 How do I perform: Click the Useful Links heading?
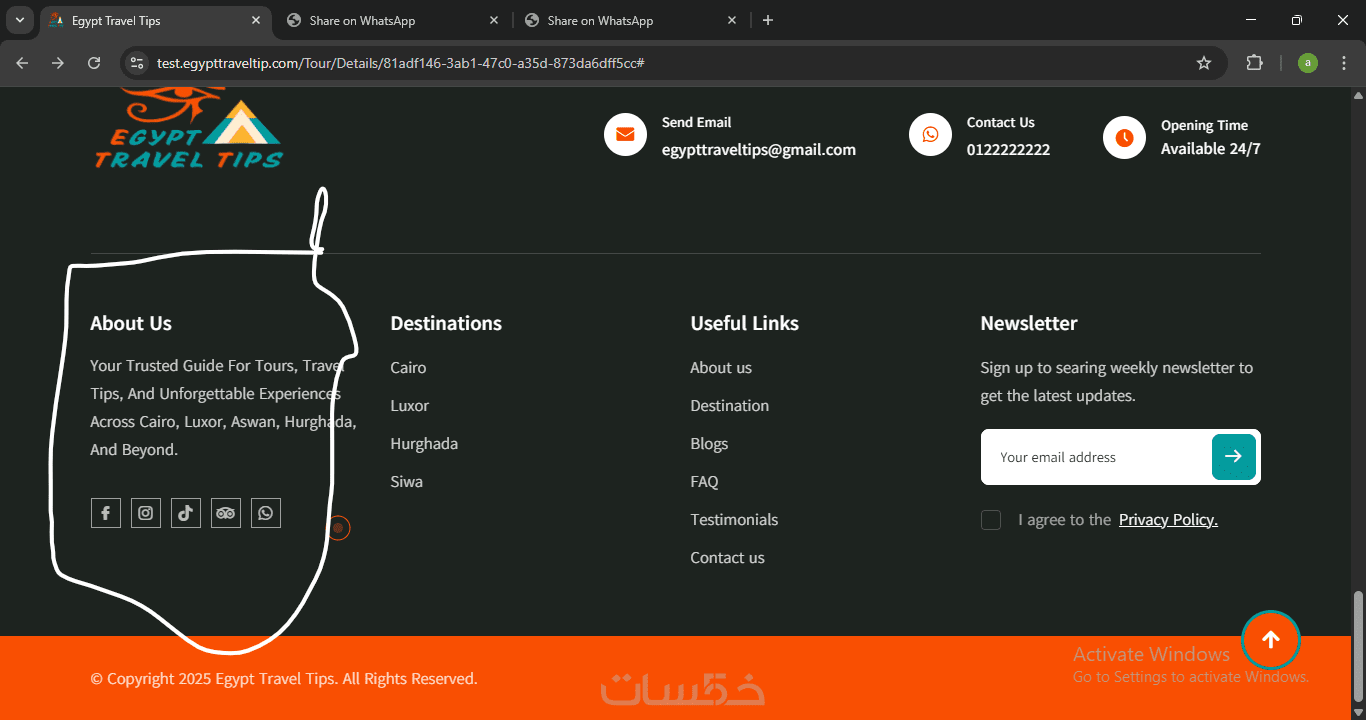(745, 323)
